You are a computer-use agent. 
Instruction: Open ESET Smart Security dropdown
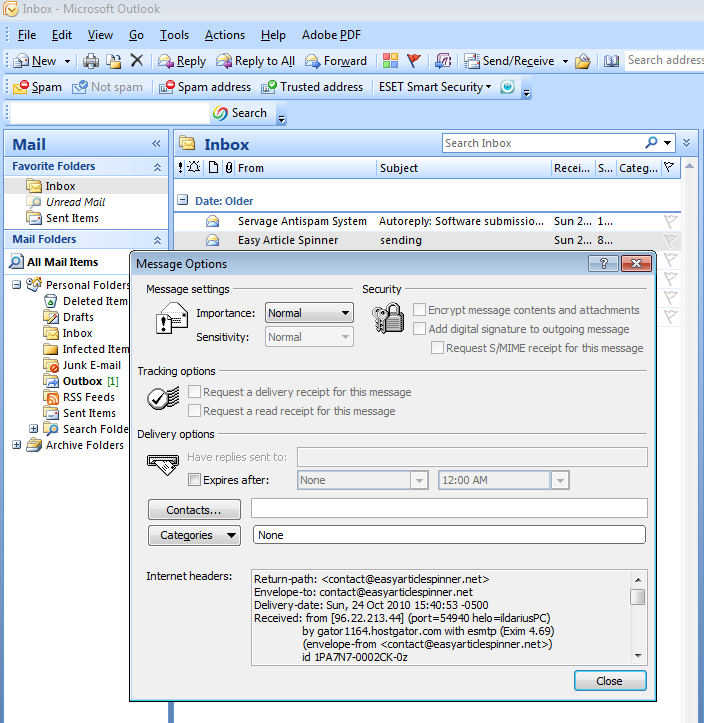pos(435,87)
